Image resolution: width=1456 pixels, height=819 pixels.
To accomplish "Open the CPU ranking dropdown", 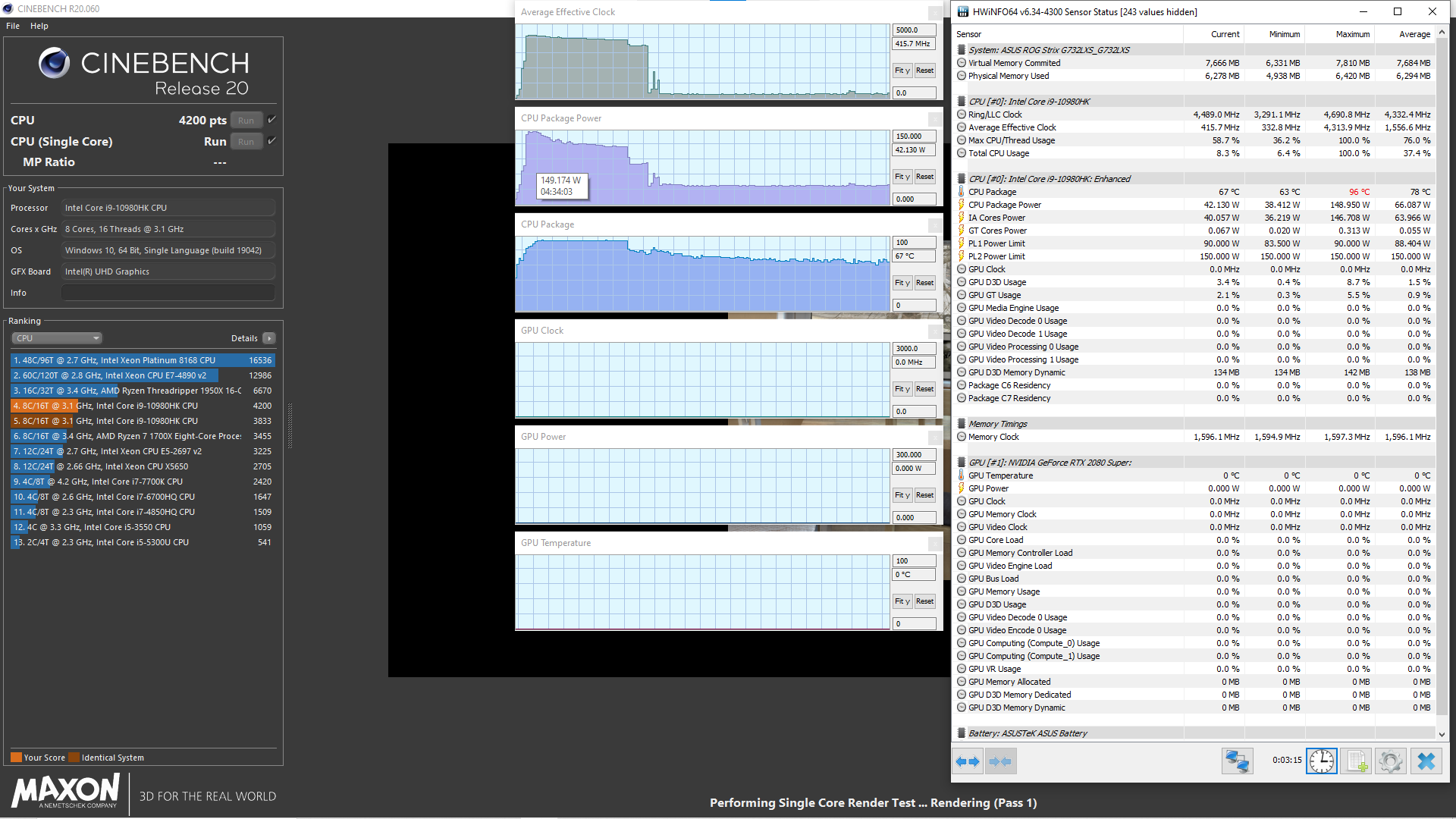I will [x=57, y=338].
